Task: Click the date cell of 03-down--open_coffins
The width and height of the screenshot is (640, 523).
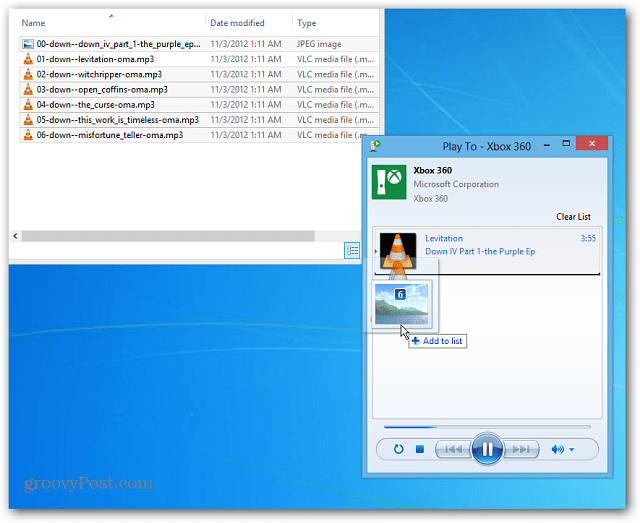Action: pyautogui.click(x=246, y=89)
